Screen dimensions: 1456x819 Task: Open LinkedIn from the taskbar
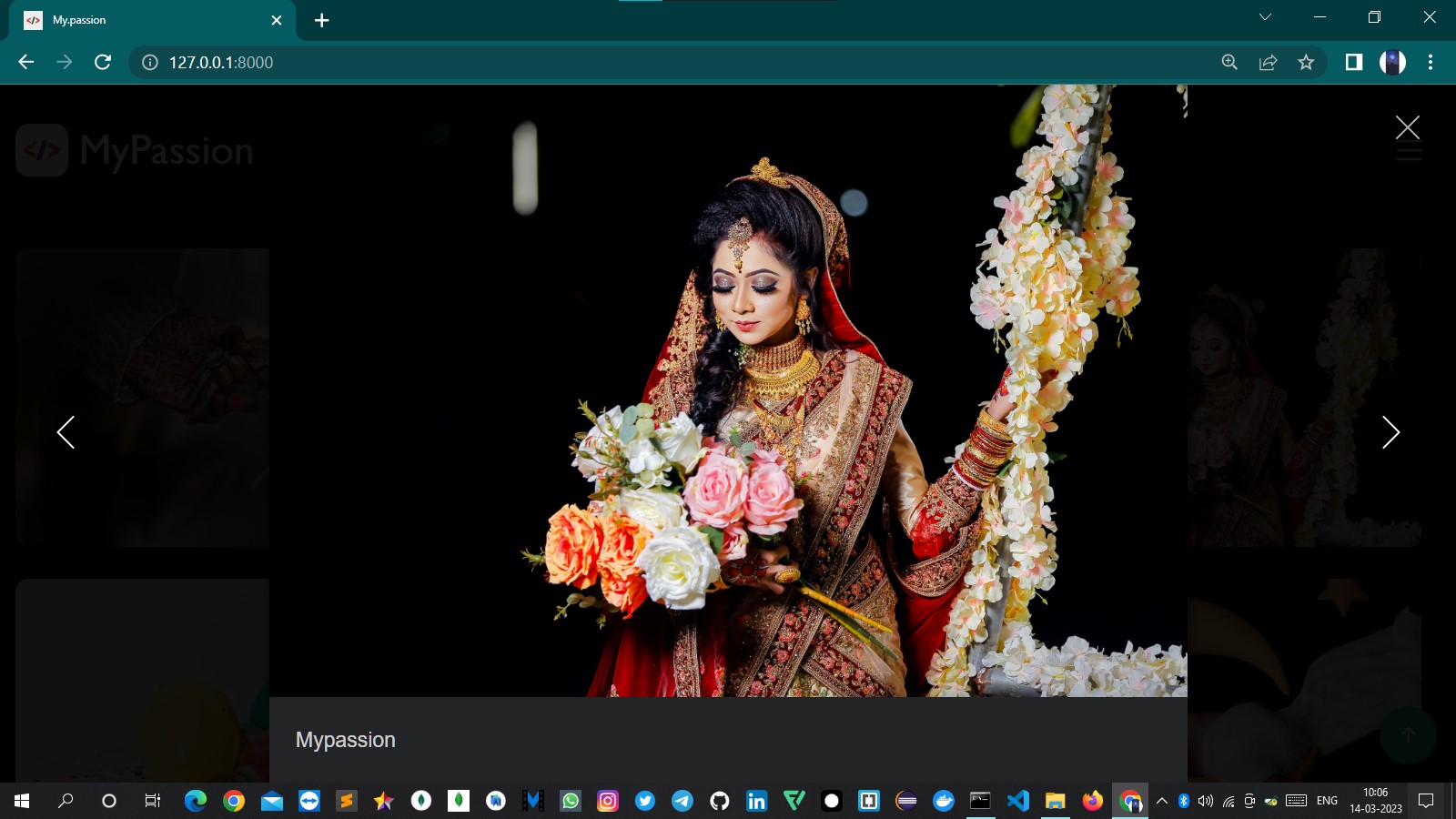click(x=757, y=801)
